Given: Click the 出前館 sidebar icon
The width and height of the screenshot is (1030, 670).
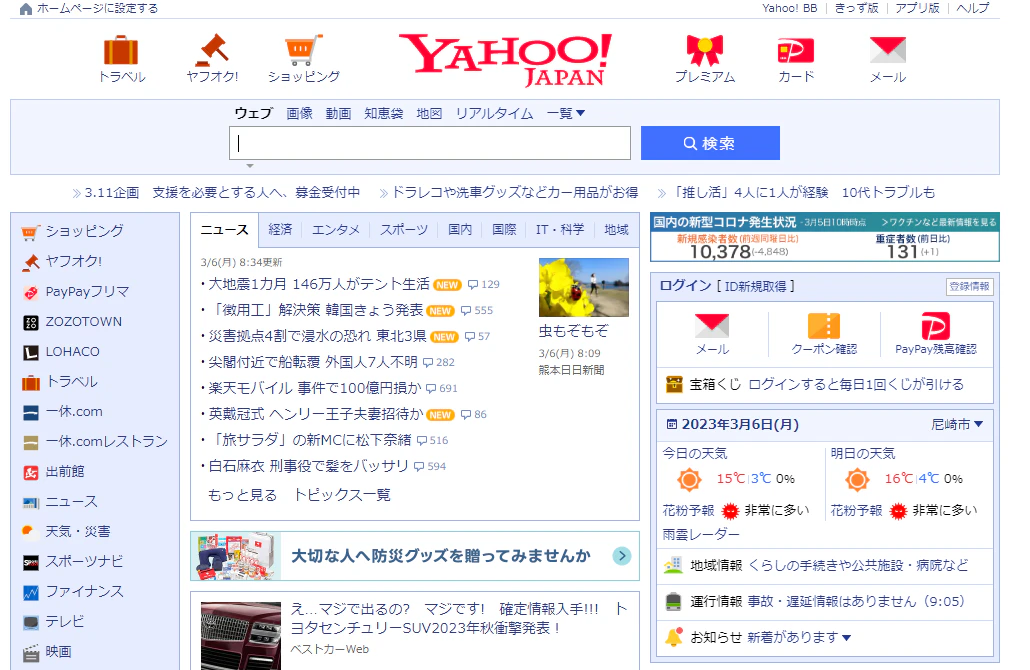Looking at the screenshot, I should click(x=31, y=473).
